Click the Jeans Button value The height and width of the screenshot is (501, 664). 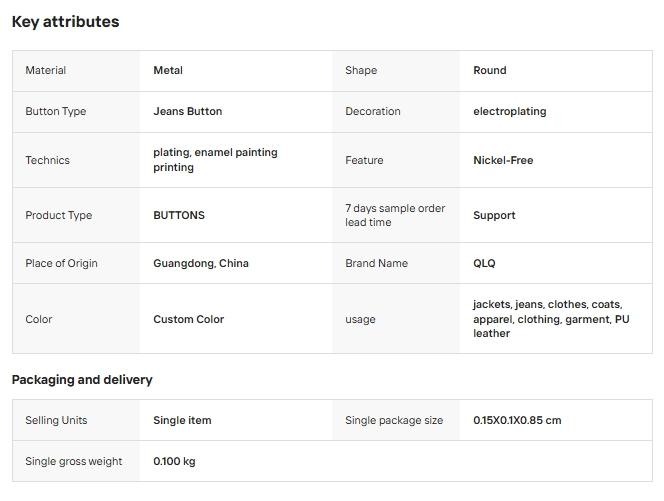click(188, 111)
